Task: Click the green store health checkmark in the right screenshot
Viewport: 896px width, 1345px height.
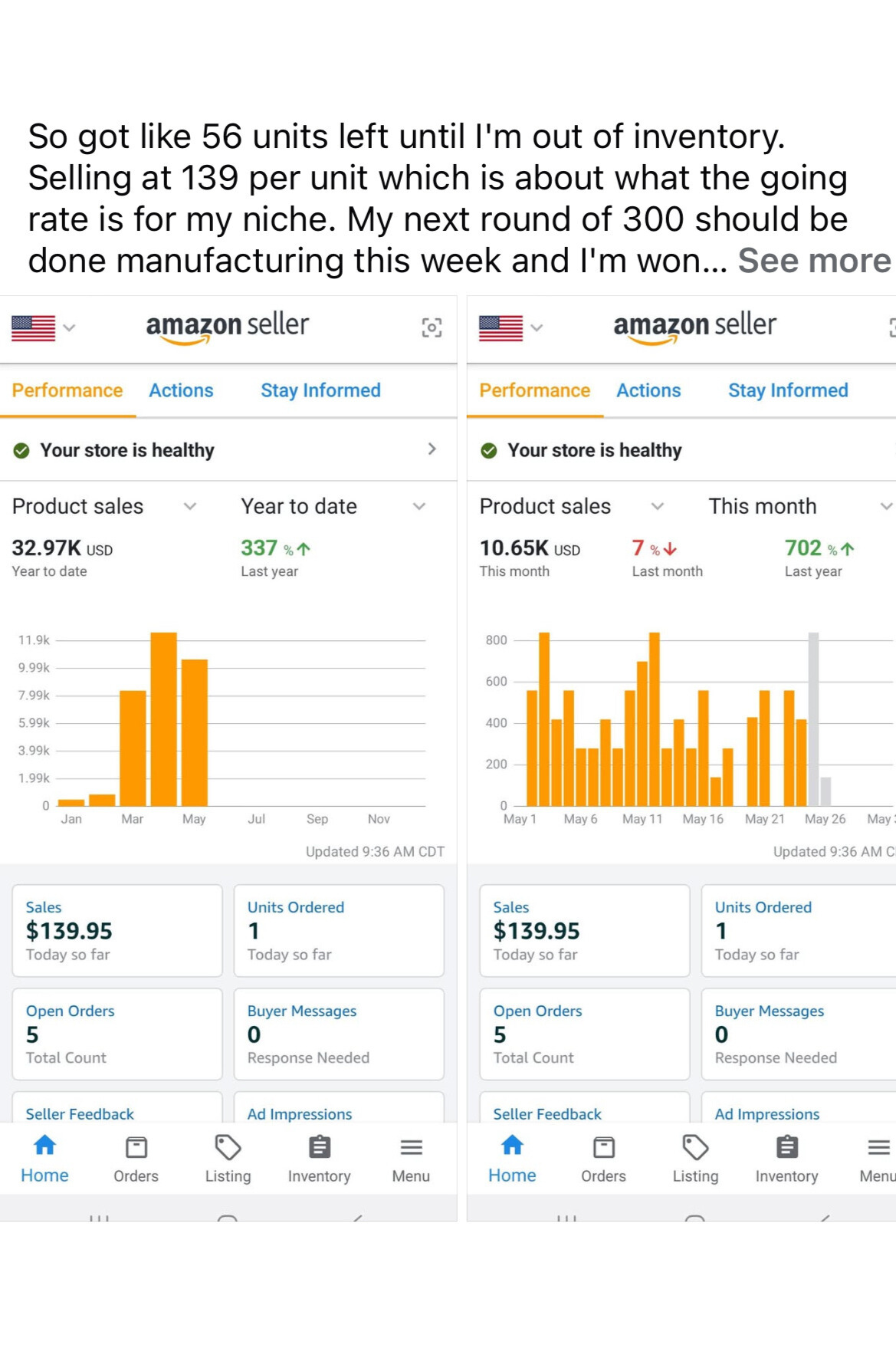Action: tap(489, 450)
